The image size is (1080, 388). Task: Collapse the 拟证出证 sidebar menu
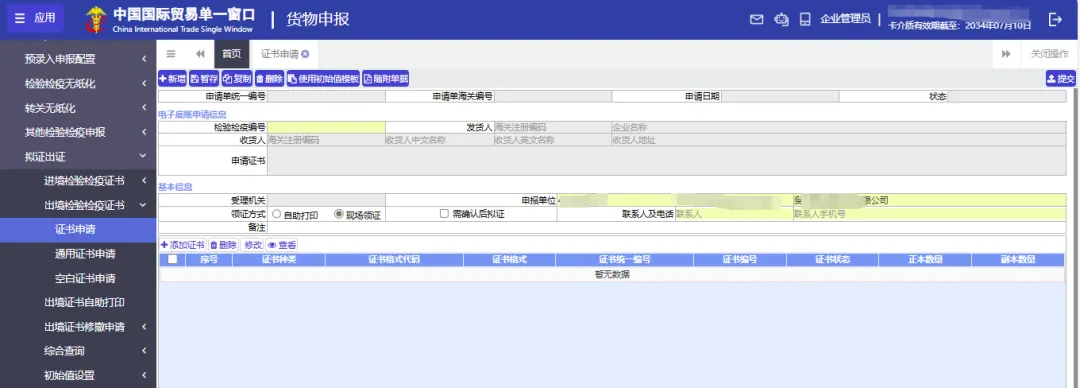(78, 156)
